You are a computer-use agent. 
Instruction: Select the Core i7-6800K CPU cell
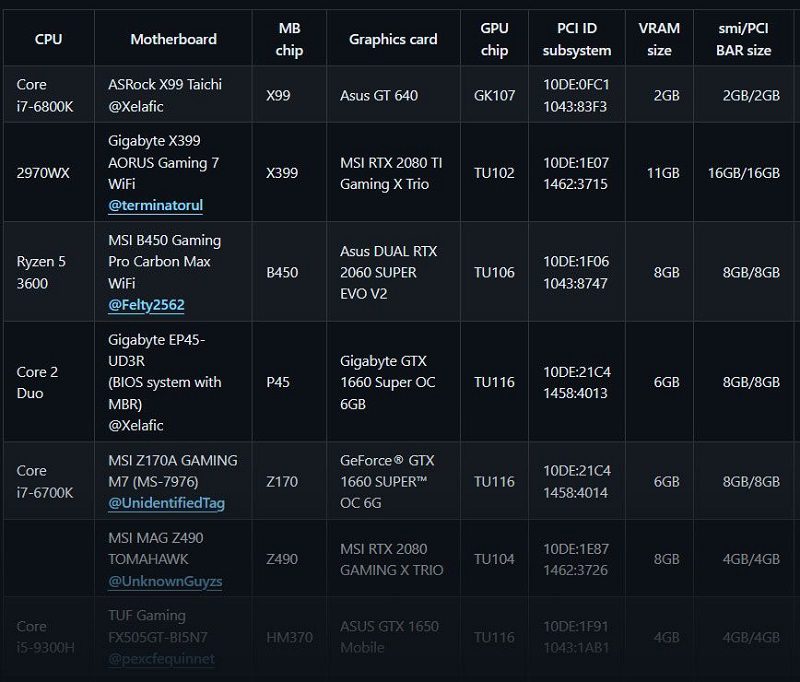click(48, 95)
